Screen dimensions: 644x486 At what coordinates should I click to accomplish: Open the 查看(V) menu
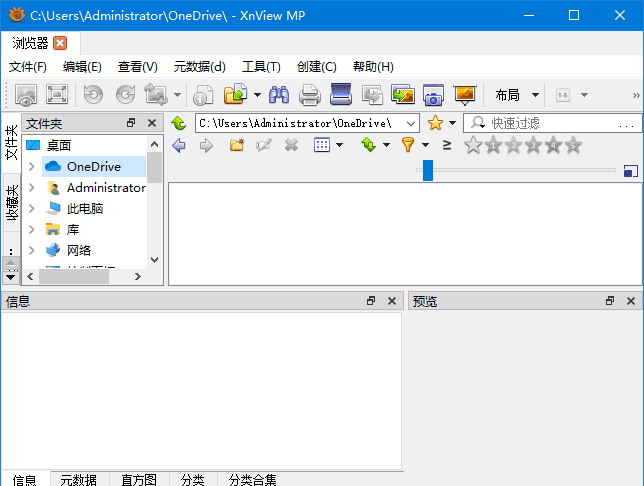point(138,67)
